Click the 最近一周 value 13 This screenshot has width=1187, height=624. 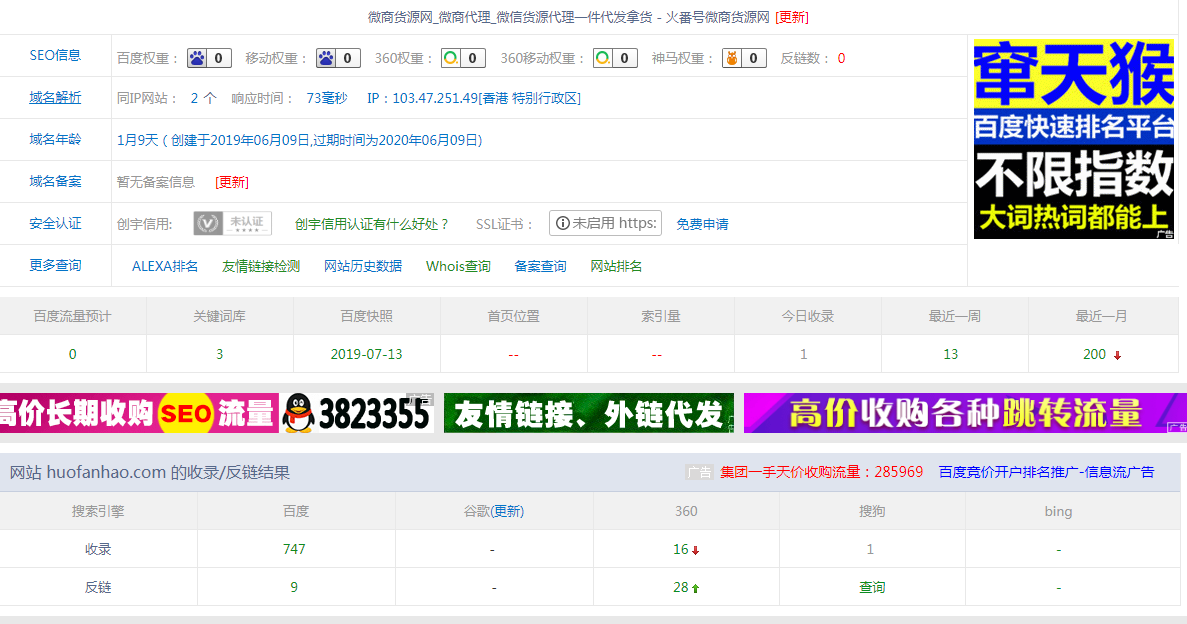[x=951, y=354]
